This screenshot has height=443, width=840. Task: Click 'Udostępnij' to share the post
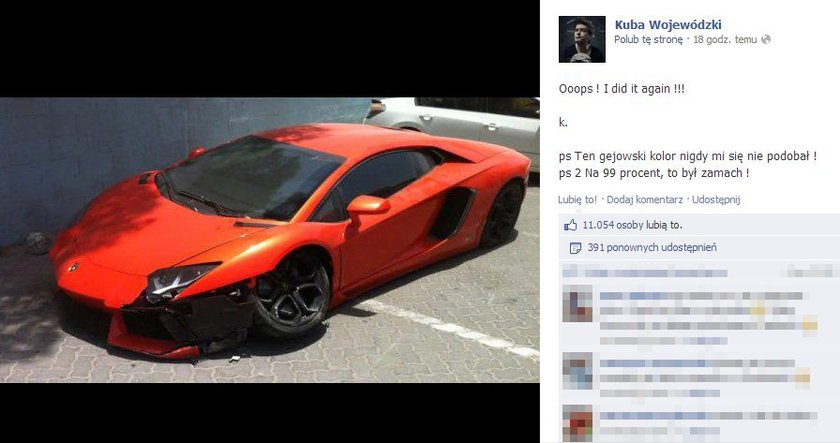coord(716,199)
